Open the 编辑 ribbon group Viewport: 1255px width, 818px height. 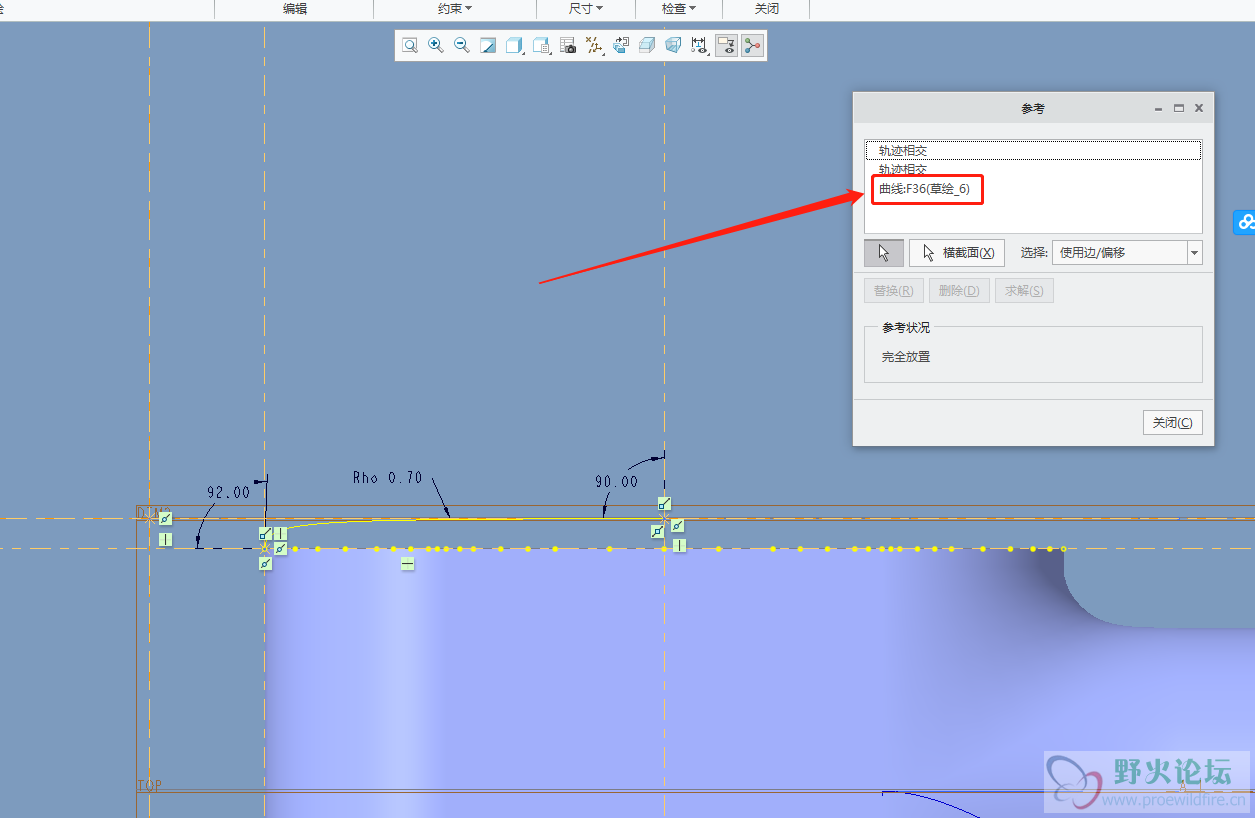coord(295,8)
